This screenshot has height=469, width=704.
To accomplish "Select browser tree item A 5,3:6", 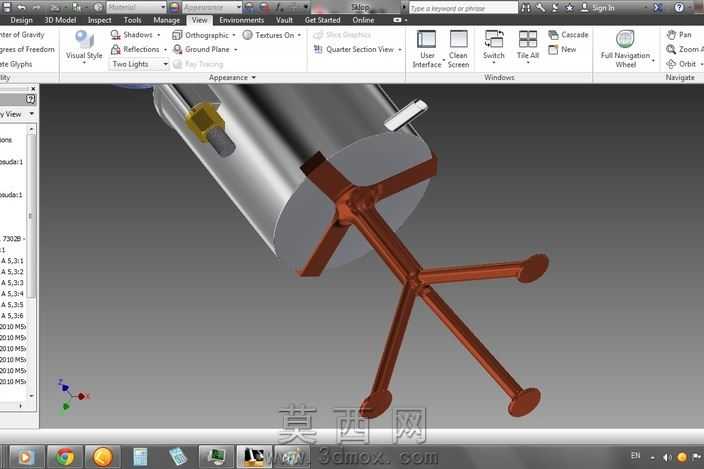I will pos(12,316).
